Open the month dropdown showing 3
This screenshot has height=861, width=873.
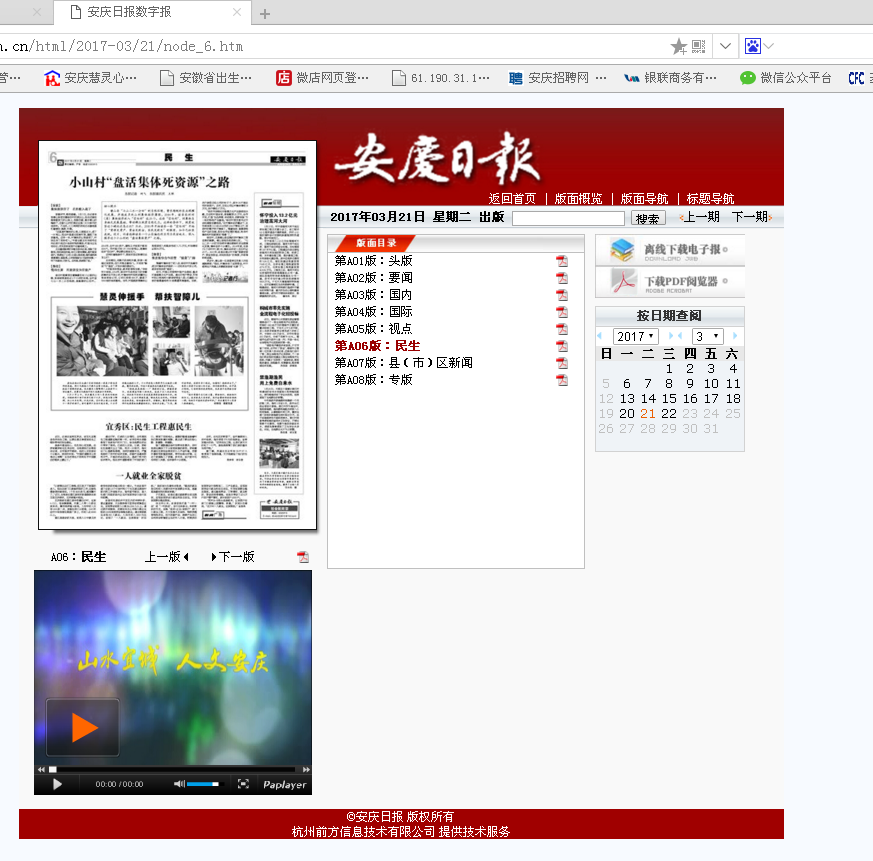tap(708, 336)
